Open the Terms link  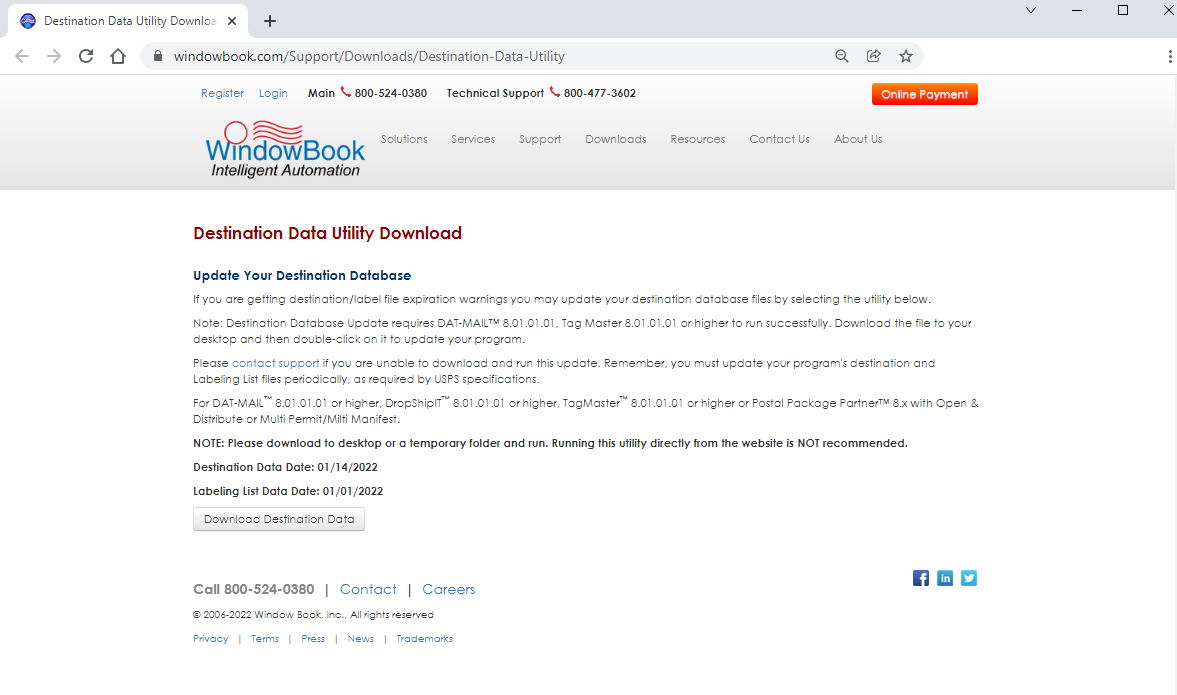tap(264, 639)
